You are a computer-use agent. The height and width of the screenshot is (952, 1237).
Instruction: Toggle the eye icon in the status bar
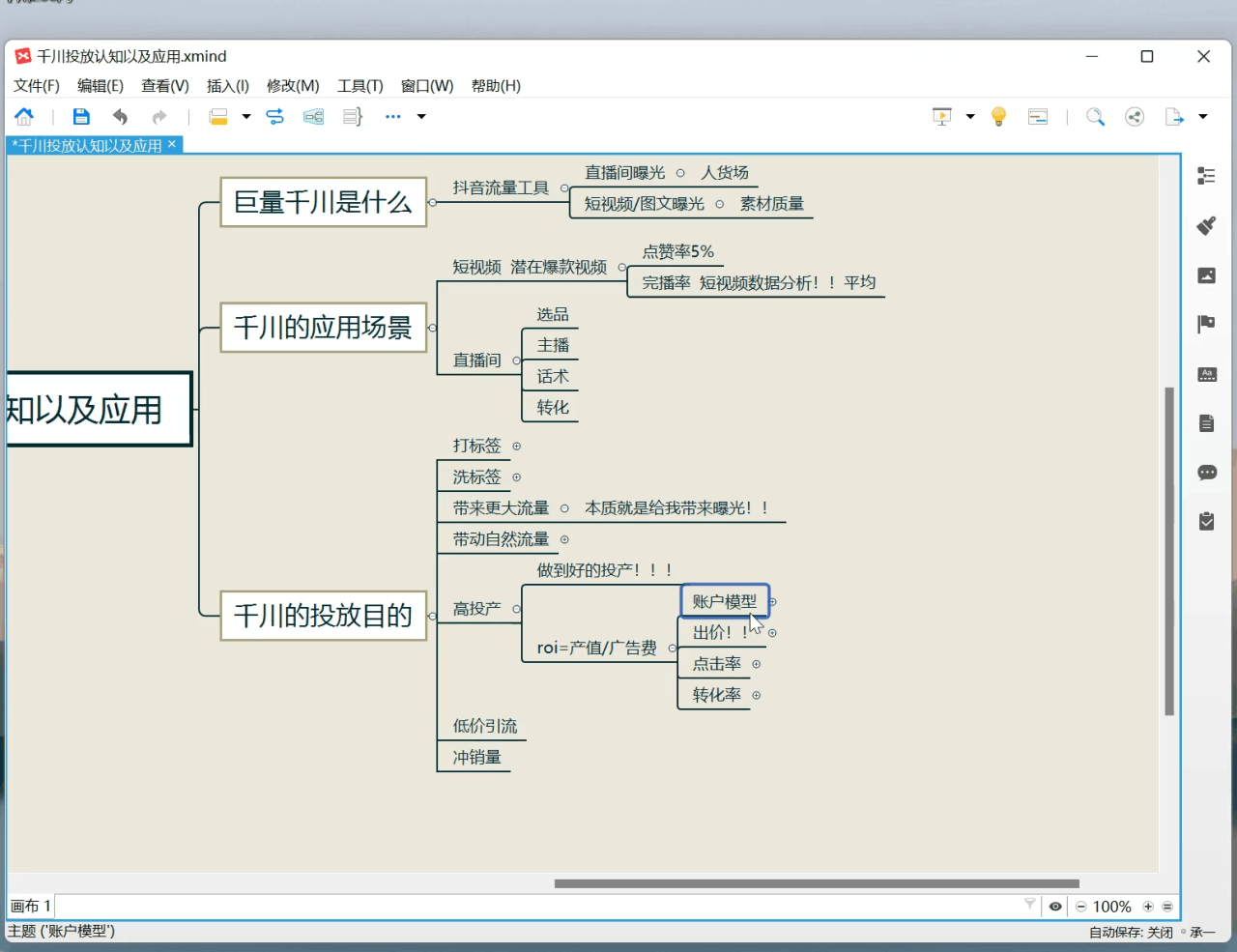tap(1055, 907)
